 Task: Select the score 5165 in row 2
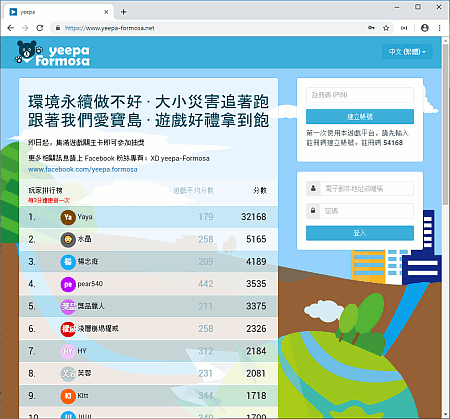[x=256, y=239]
